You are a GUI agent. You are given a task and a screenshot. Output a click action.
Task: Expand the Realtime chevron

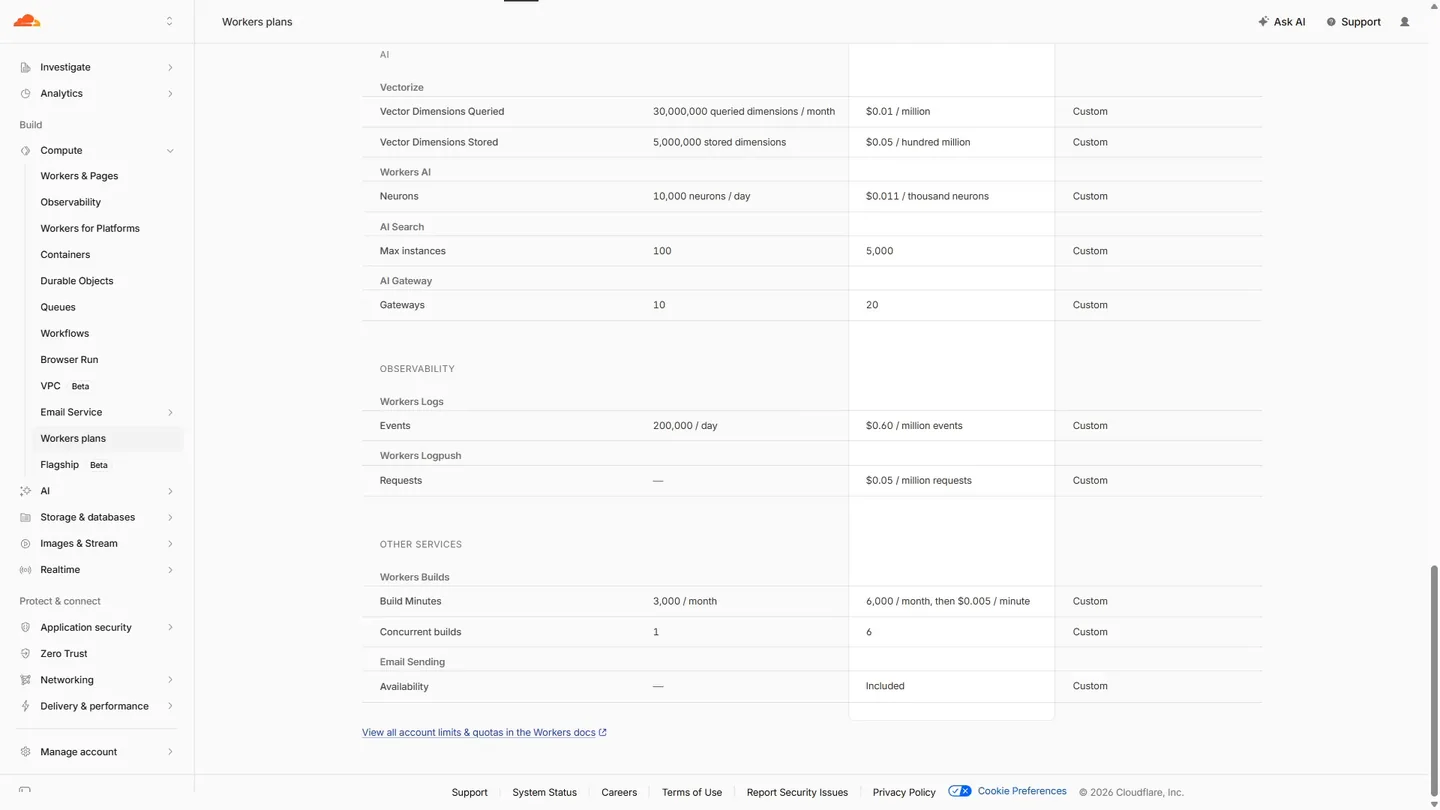click(170, 570)
